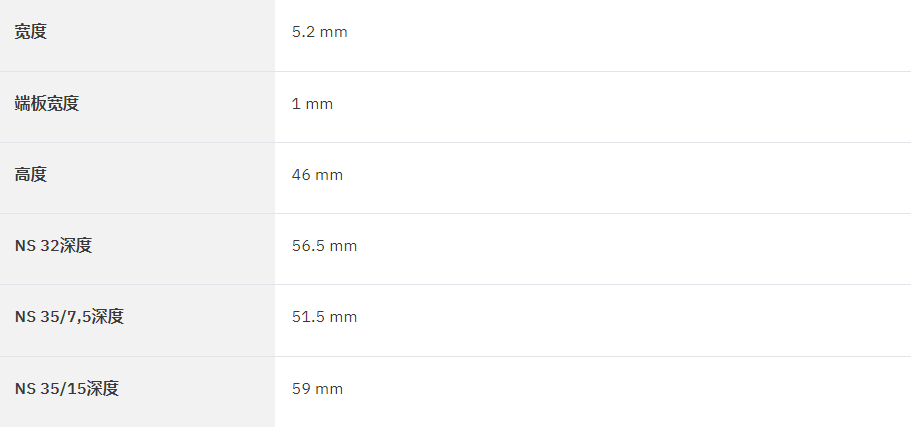Click empty area of the NS 35/15深度 row
This screenshot has width=911, height=427.
627,392
